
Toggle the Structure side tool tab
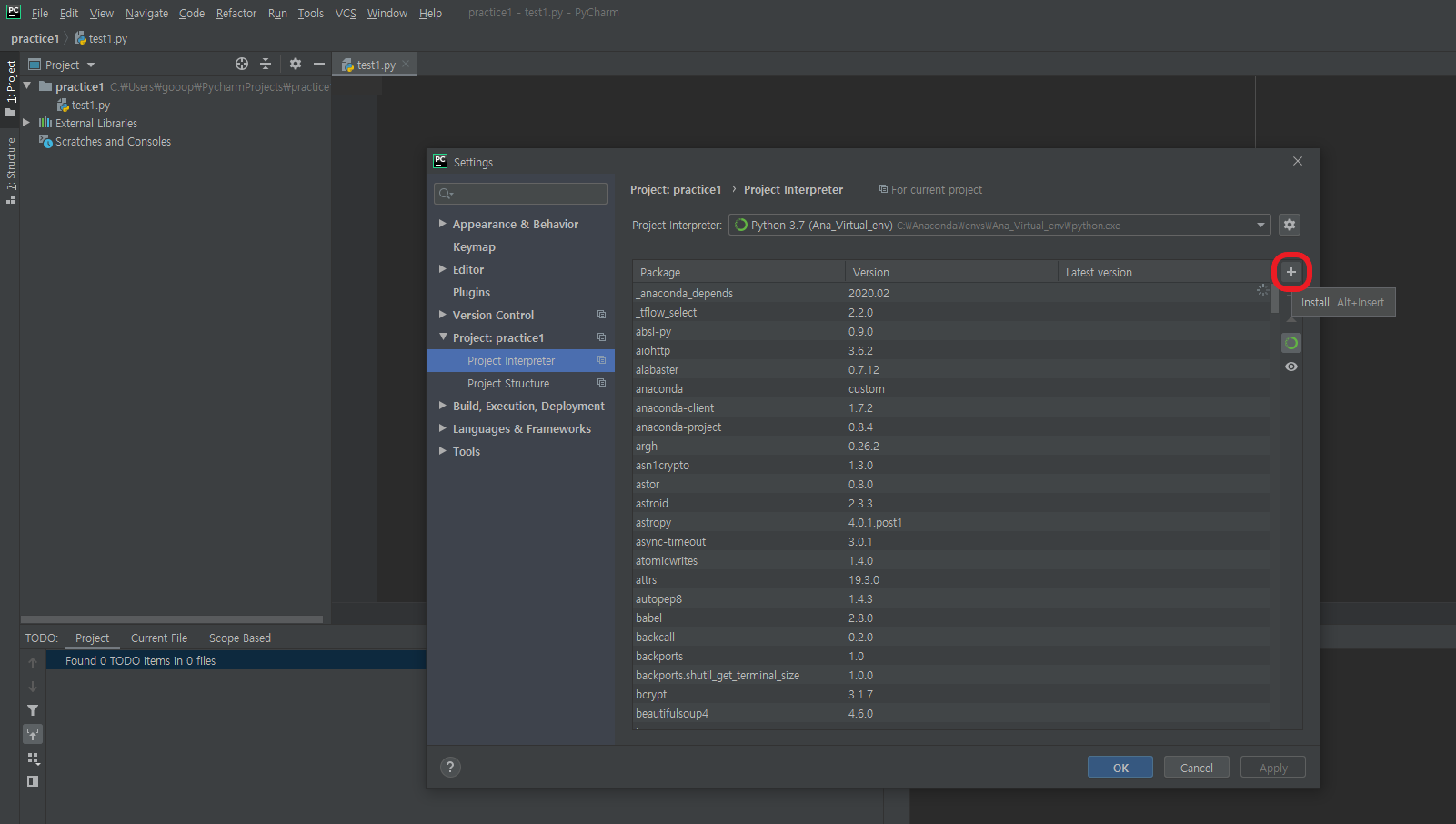[x=10, y=170]
